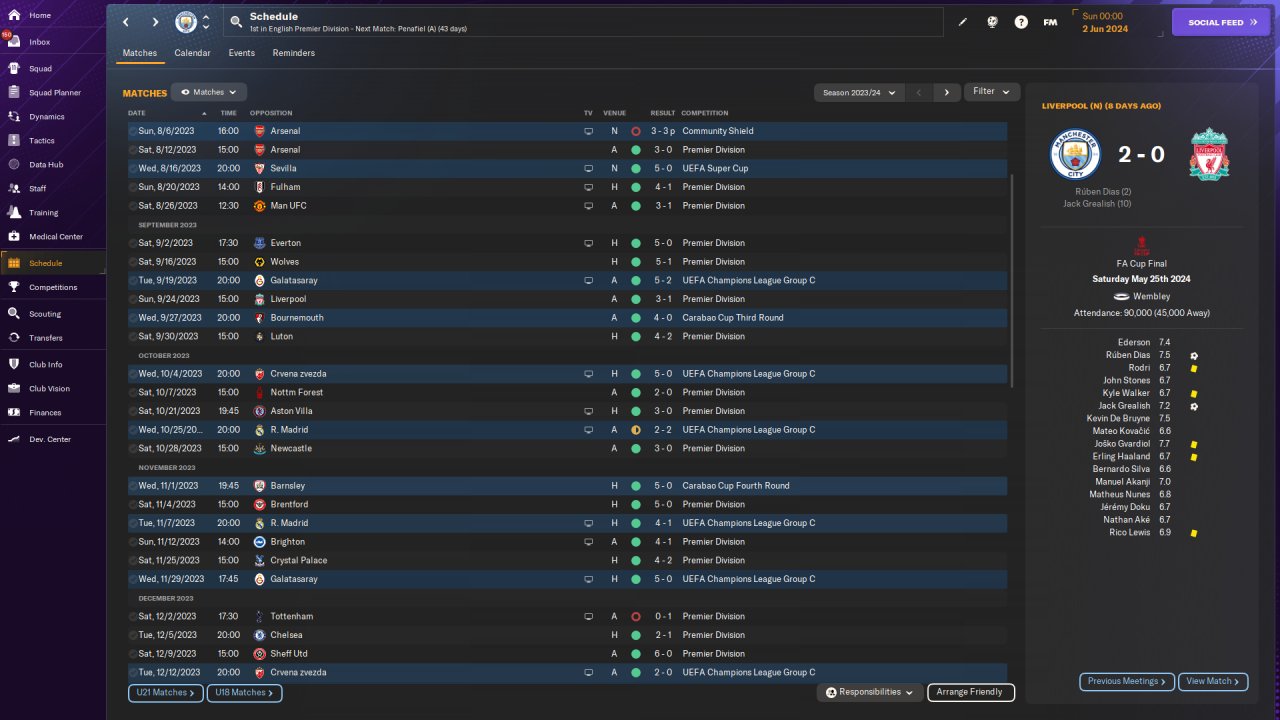Click the FM logo button

pos(1050,22)
